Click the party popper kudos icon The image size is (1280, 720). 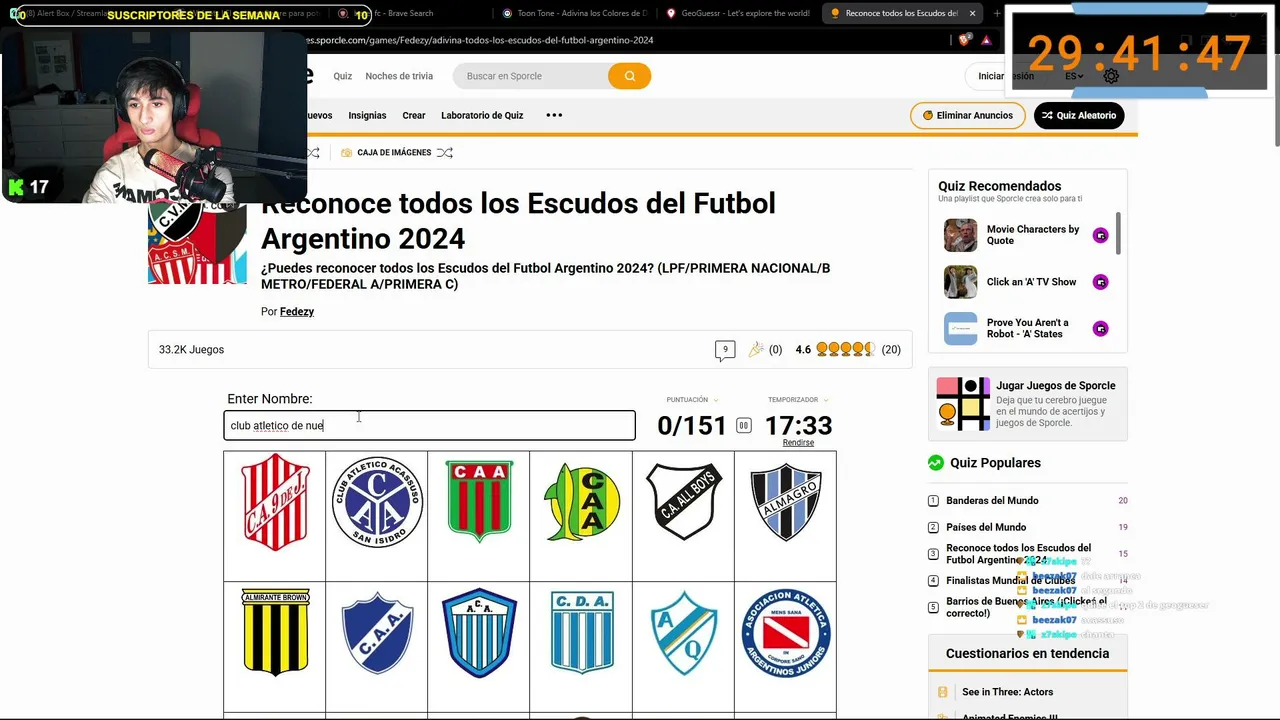tap(756, 349)
